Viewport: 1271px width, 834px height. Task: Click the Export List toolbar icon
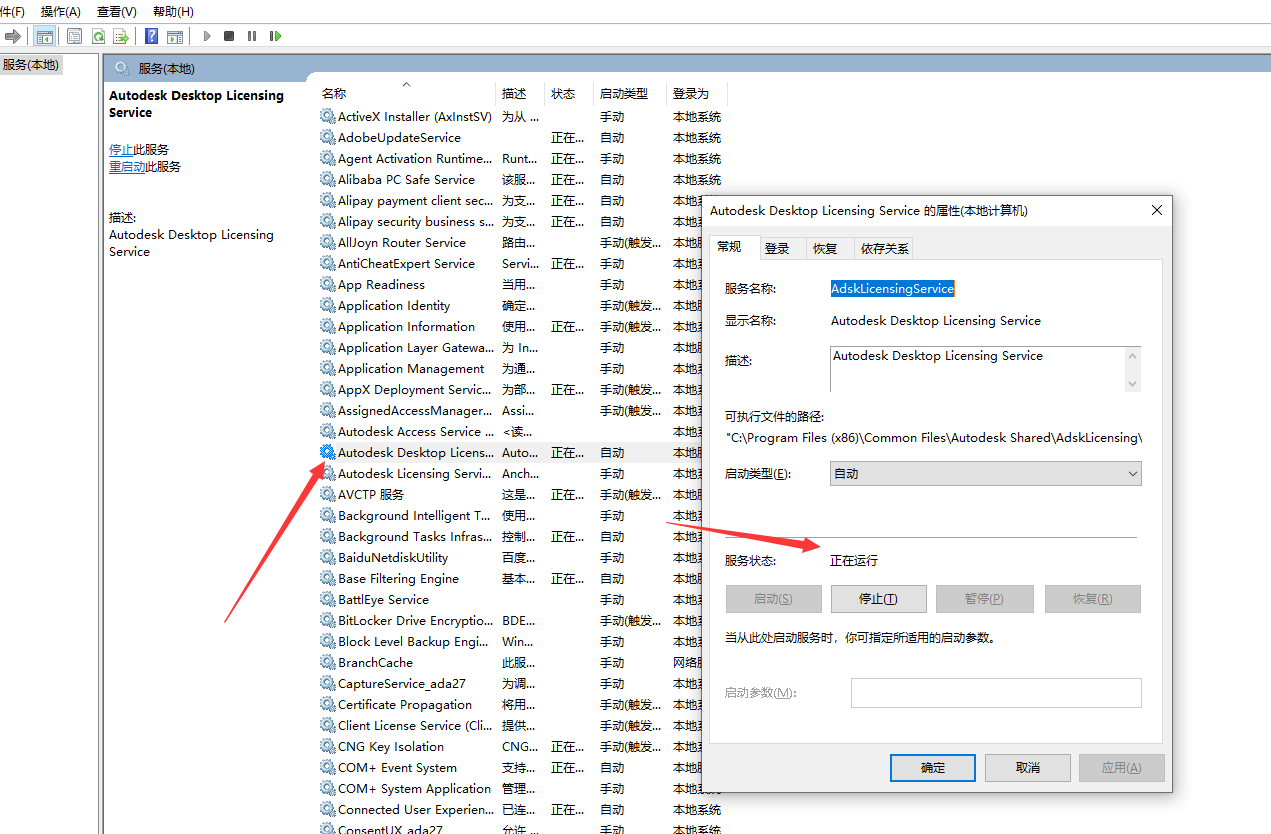(x=121, y=36)
